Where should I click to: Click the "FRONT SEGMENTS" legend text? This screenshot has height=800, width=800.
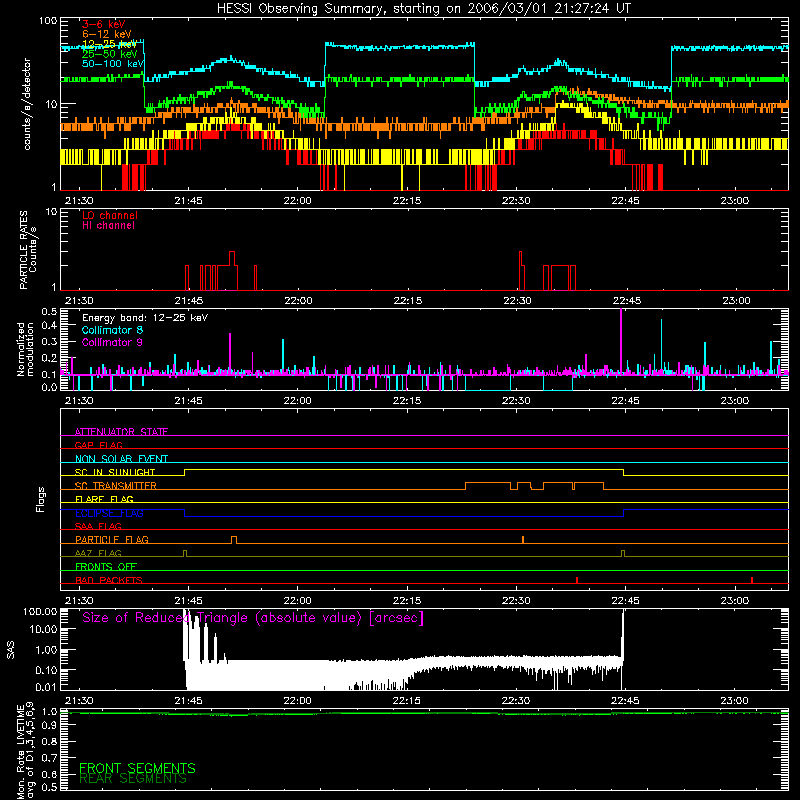(137, 768)
